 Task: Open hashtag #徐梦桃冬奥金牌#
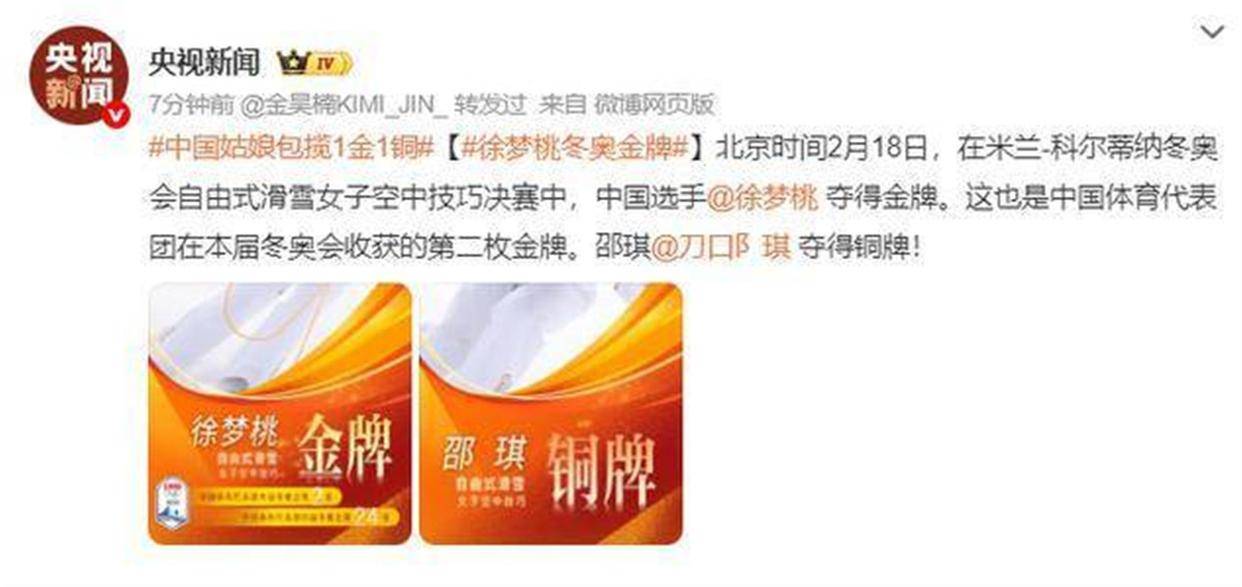572,150
